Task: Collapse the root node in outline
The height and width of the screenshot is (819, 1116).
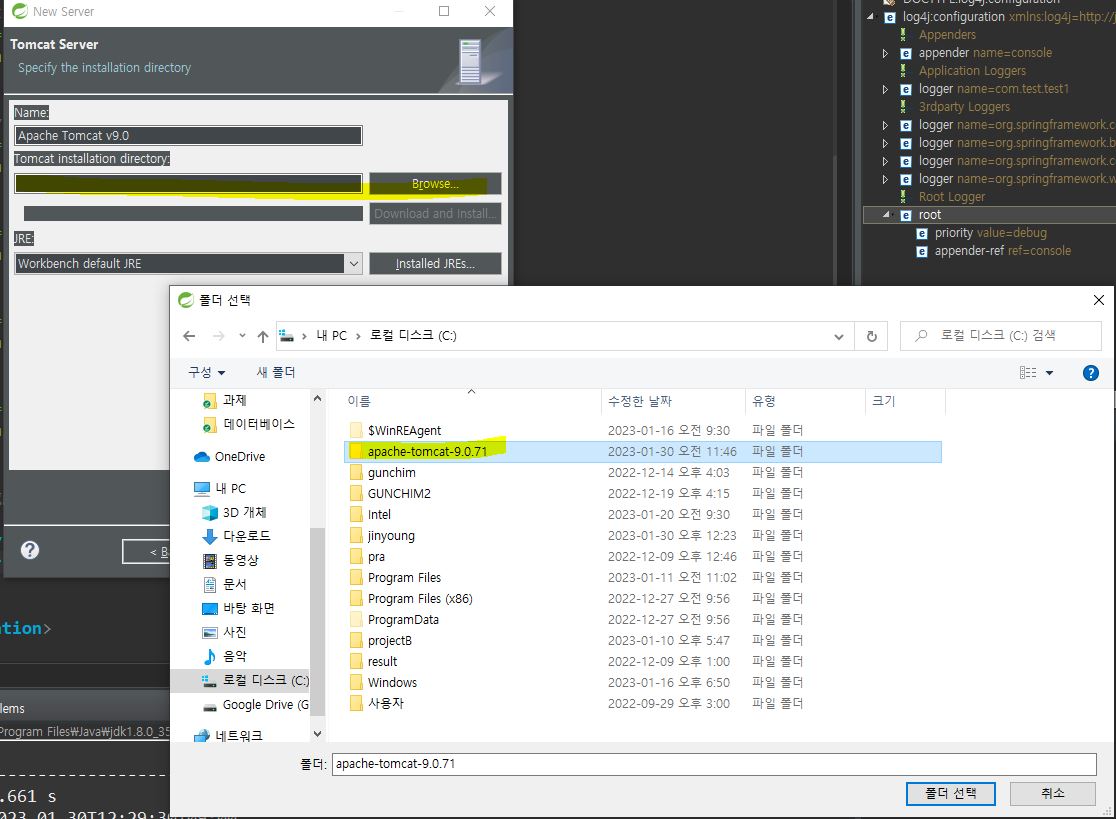Action: point(886,215)
